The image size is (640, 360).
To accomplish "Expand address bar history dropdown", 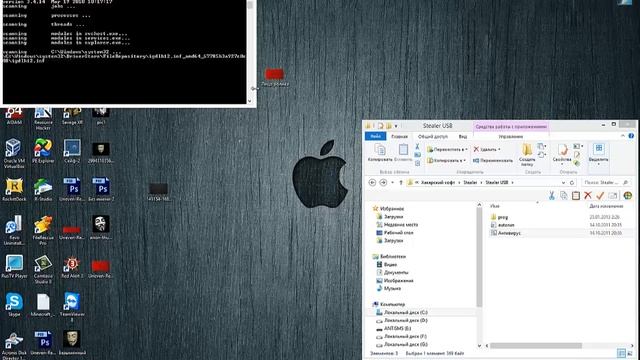I will [x=563, y=182].
